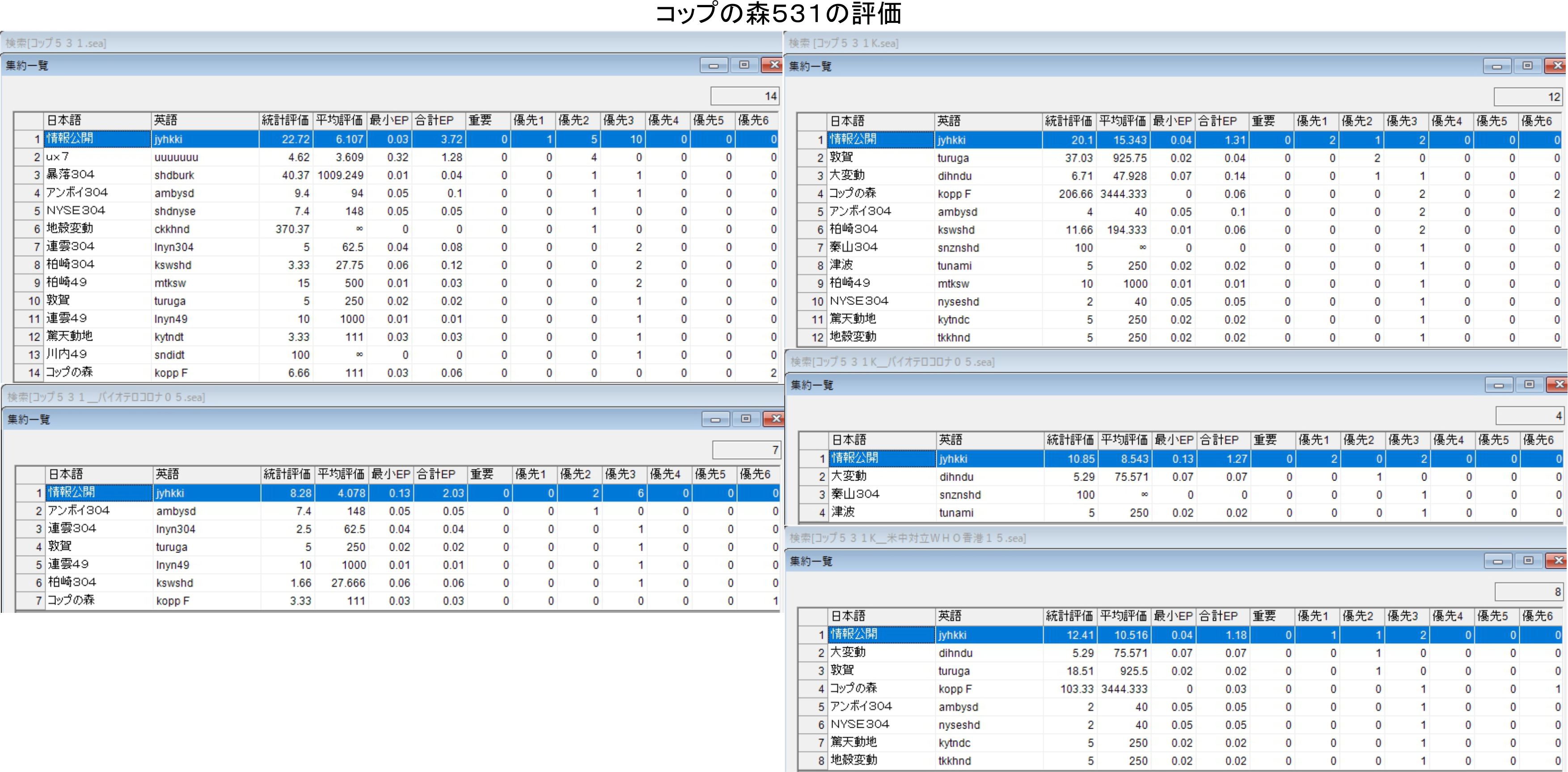1568x772 pixels.
Task: Close the 集約一覧 window showing count 14
Action: tap(773, 65)
